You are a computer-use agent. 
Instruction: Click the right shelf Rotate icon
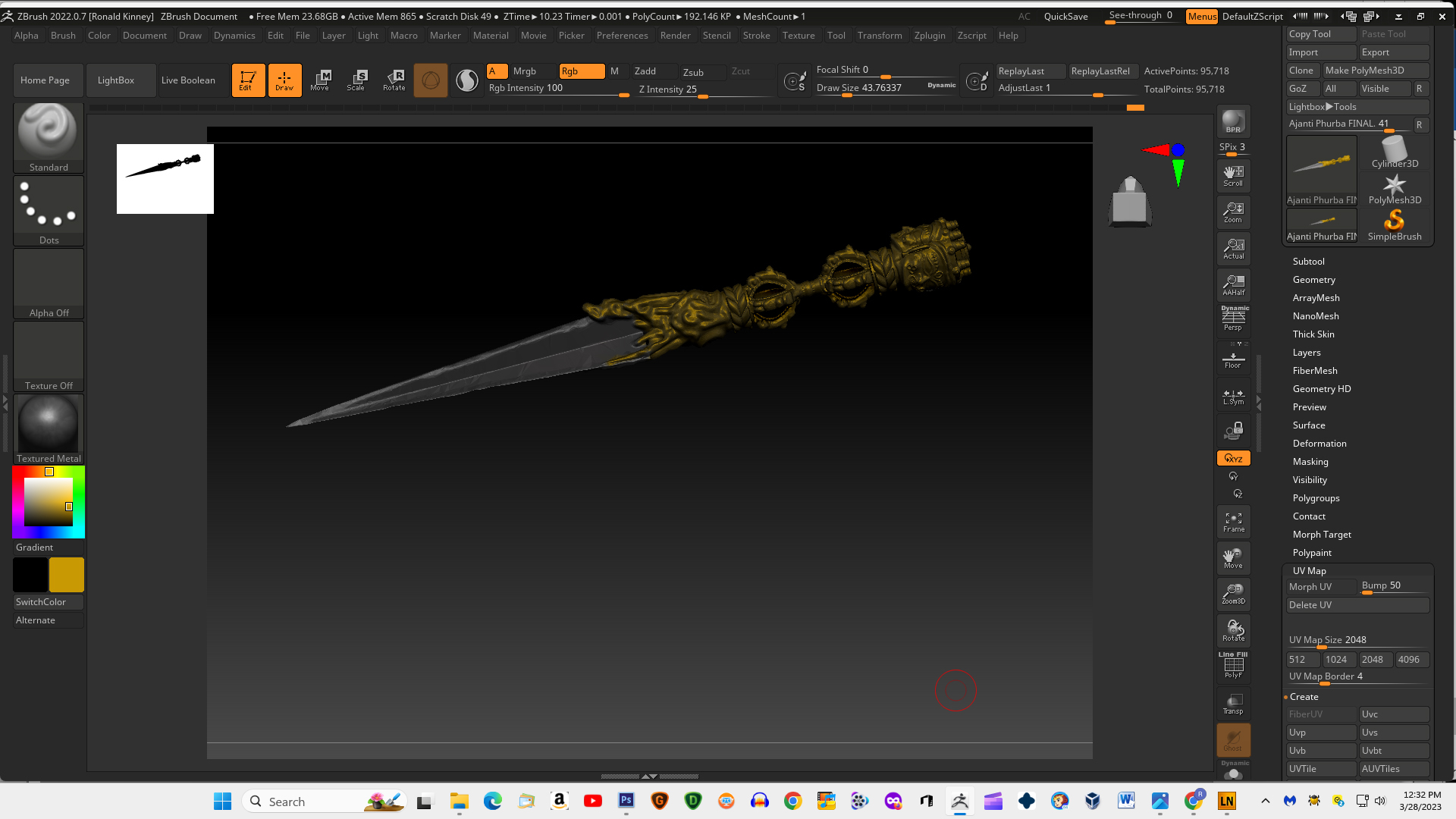[x=1233, y=631]
